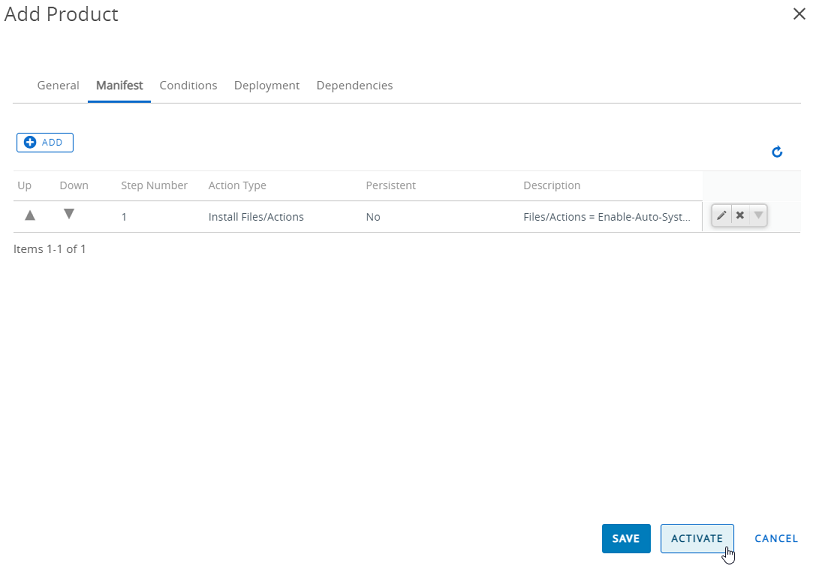The image size is (816, 572).
Task: Click the Up column header
Action: tap(24, 185)
